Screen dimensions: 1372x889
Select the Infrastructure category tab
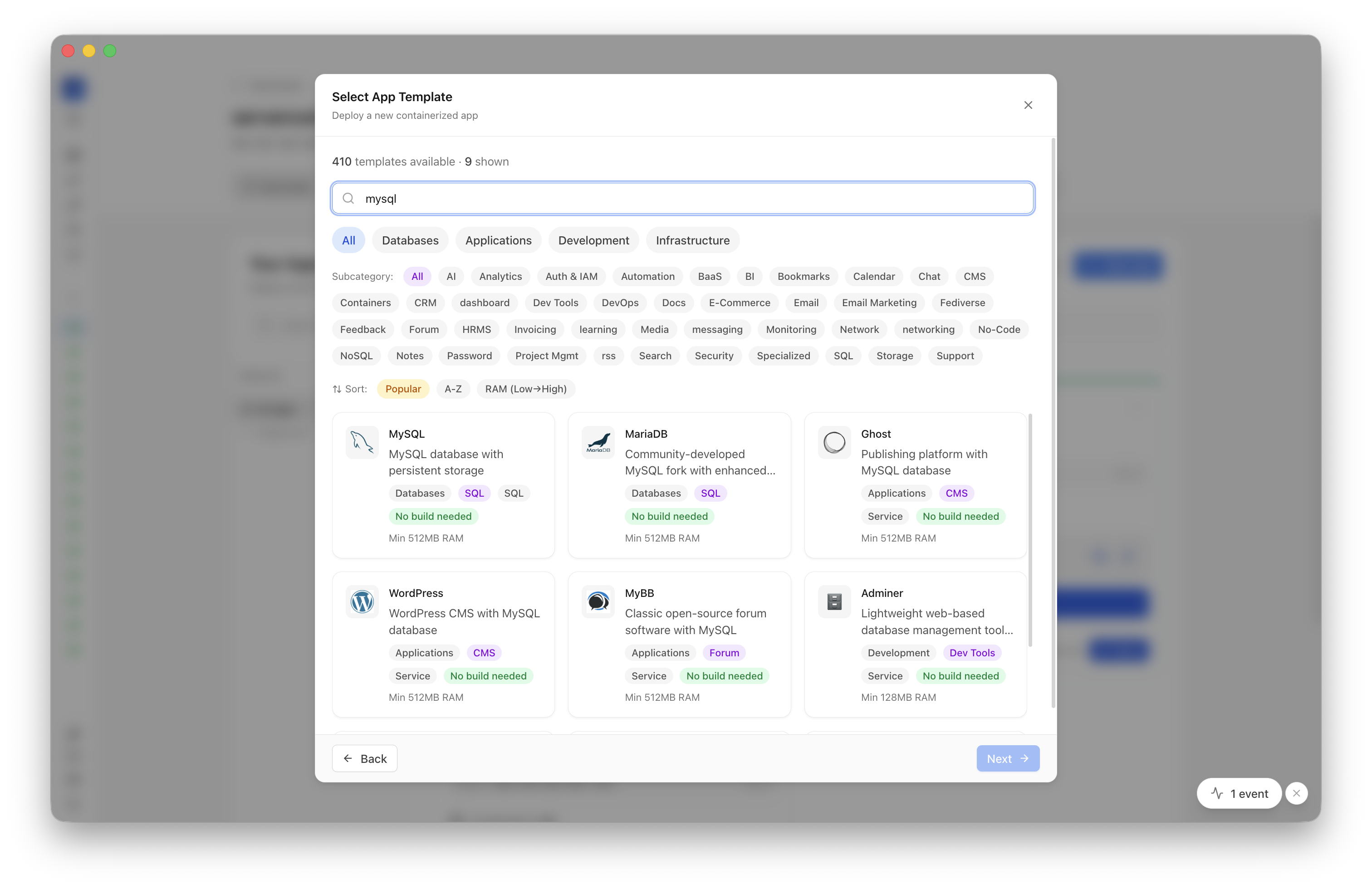692,240
